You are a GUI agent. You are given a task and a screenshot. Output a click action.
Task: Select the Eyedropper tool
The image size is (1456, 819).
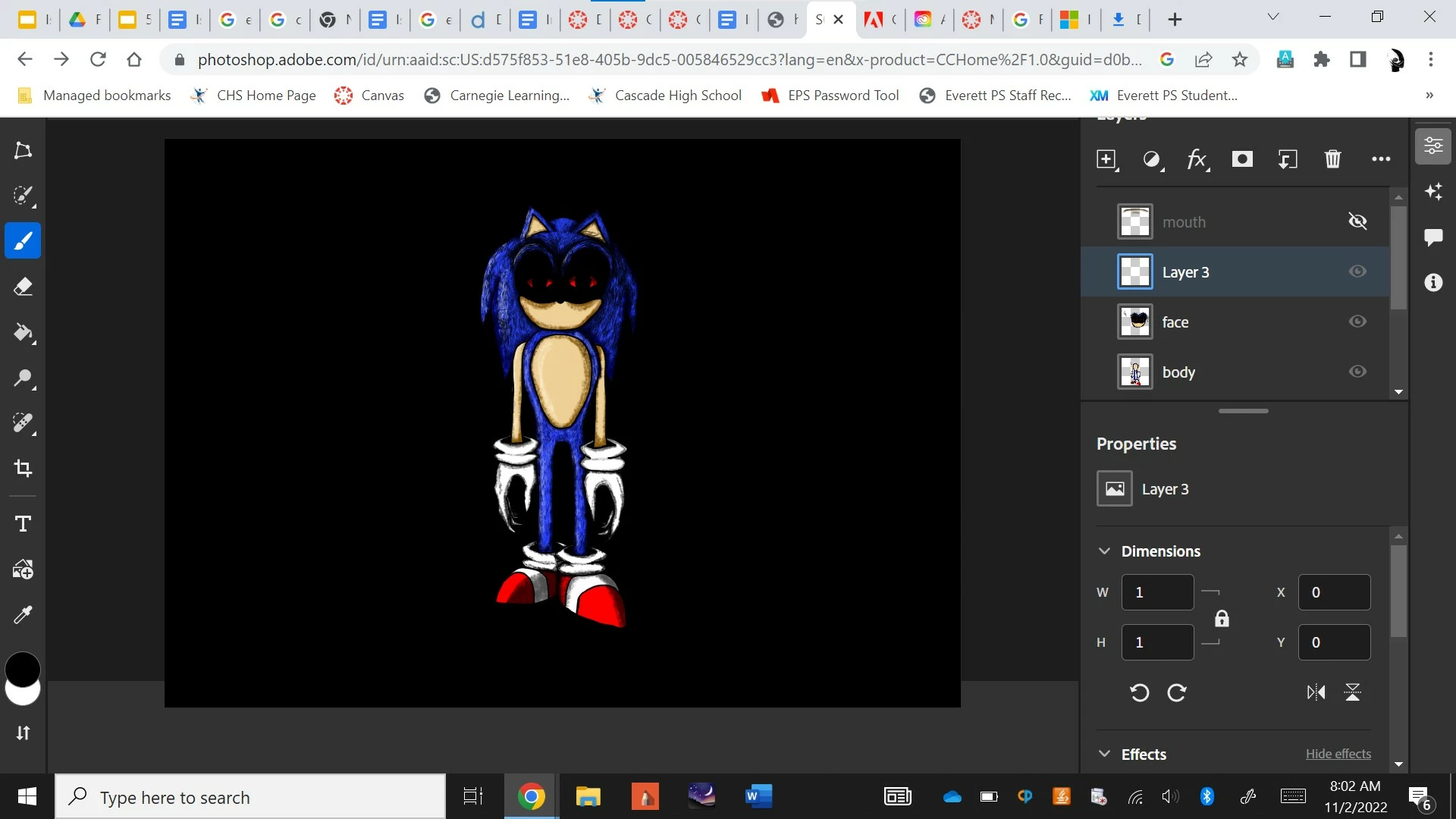click(x=23, y=614)
